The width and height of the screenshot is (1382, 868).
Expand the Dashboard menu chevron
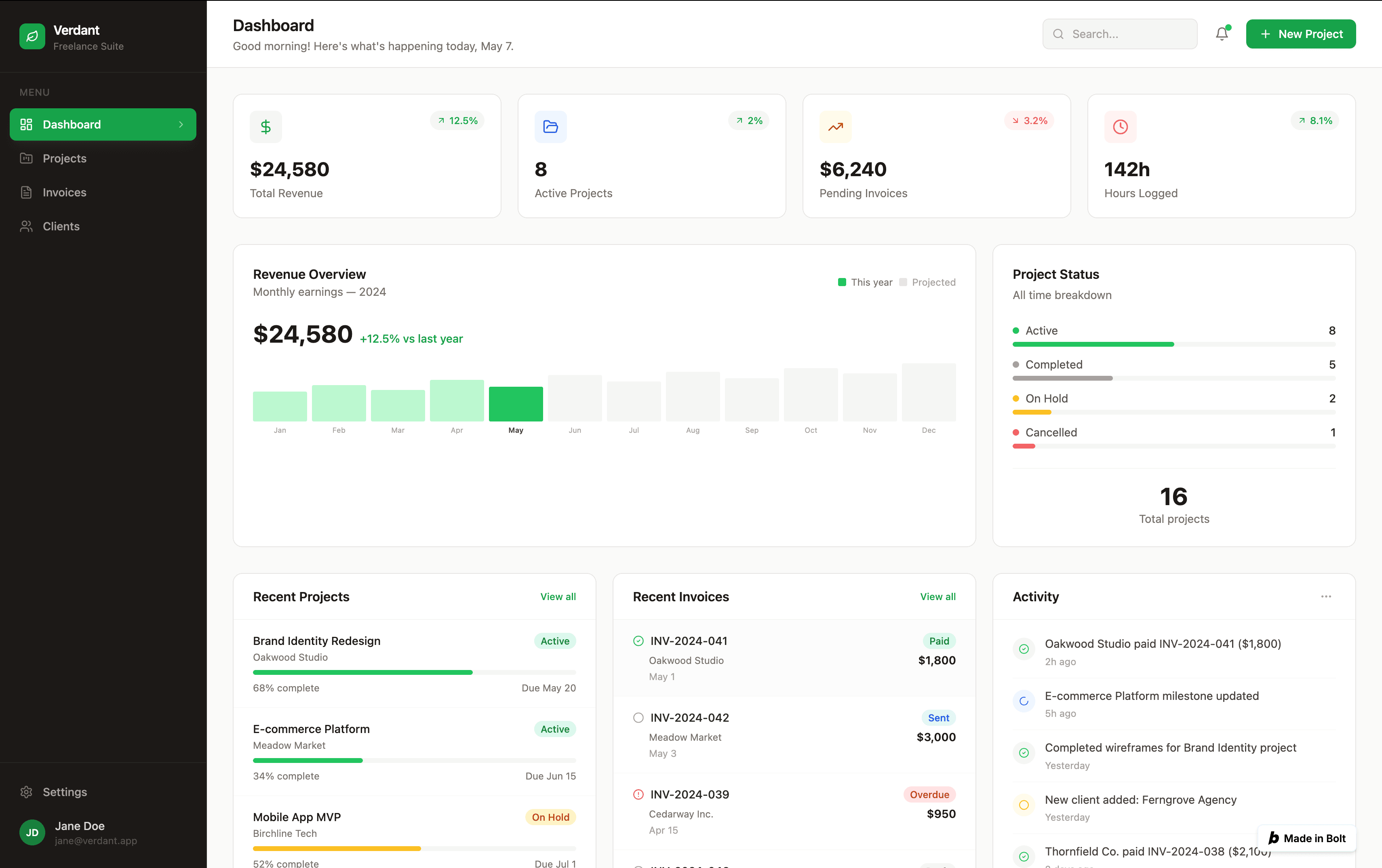pos(181,124)
